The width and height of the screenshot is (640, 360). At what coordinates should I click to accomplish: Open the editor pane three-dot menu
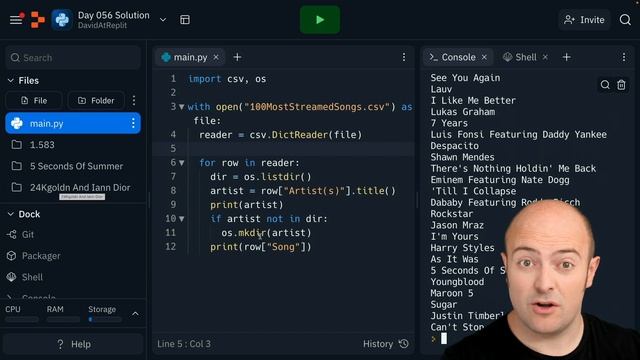(x=404, y=57)
